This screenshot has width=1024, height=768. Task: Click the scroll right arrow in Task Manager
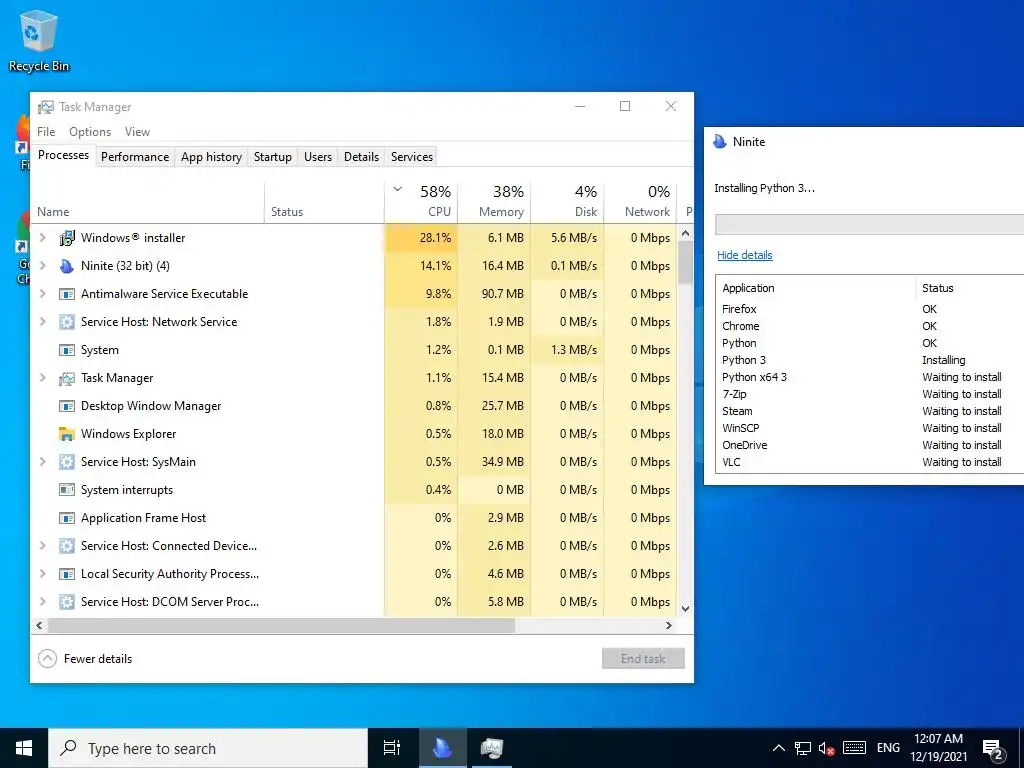click(x=669, y=626)
